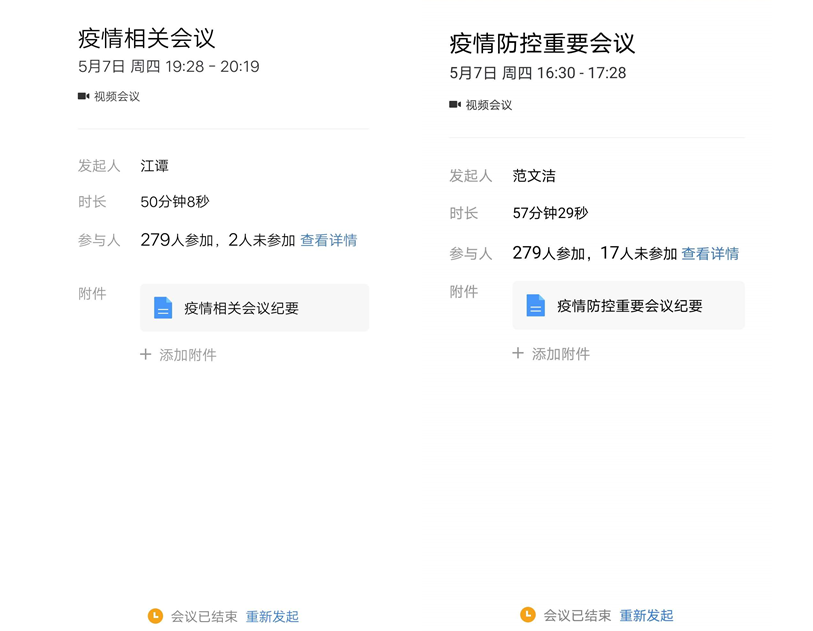
Task: Click plus icon below 疫情防控重要会议纪要 attachment
Action: tap(518, 353)
